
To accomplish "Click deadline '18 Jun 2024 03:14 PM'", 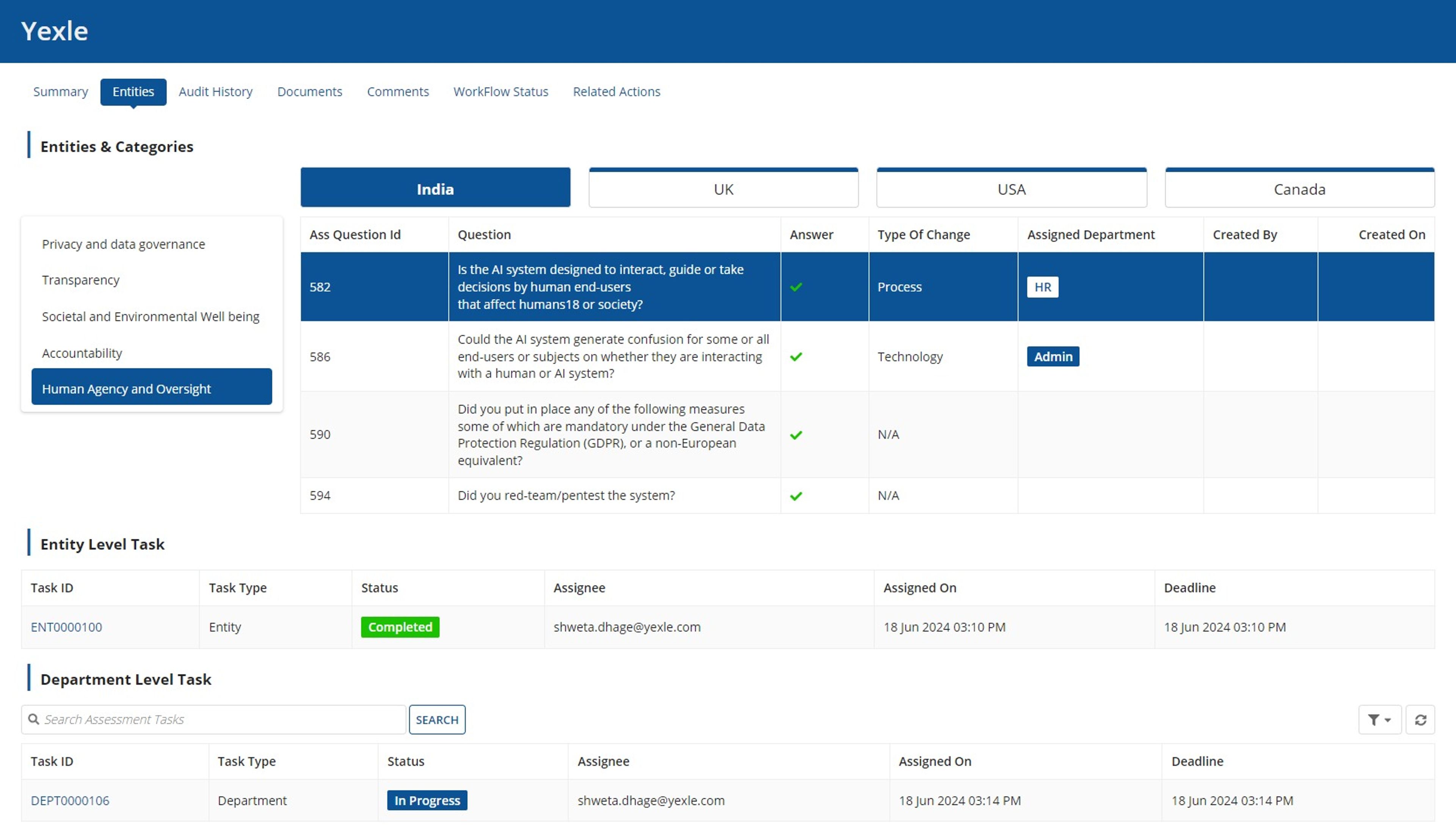I will click(1233, 801).
